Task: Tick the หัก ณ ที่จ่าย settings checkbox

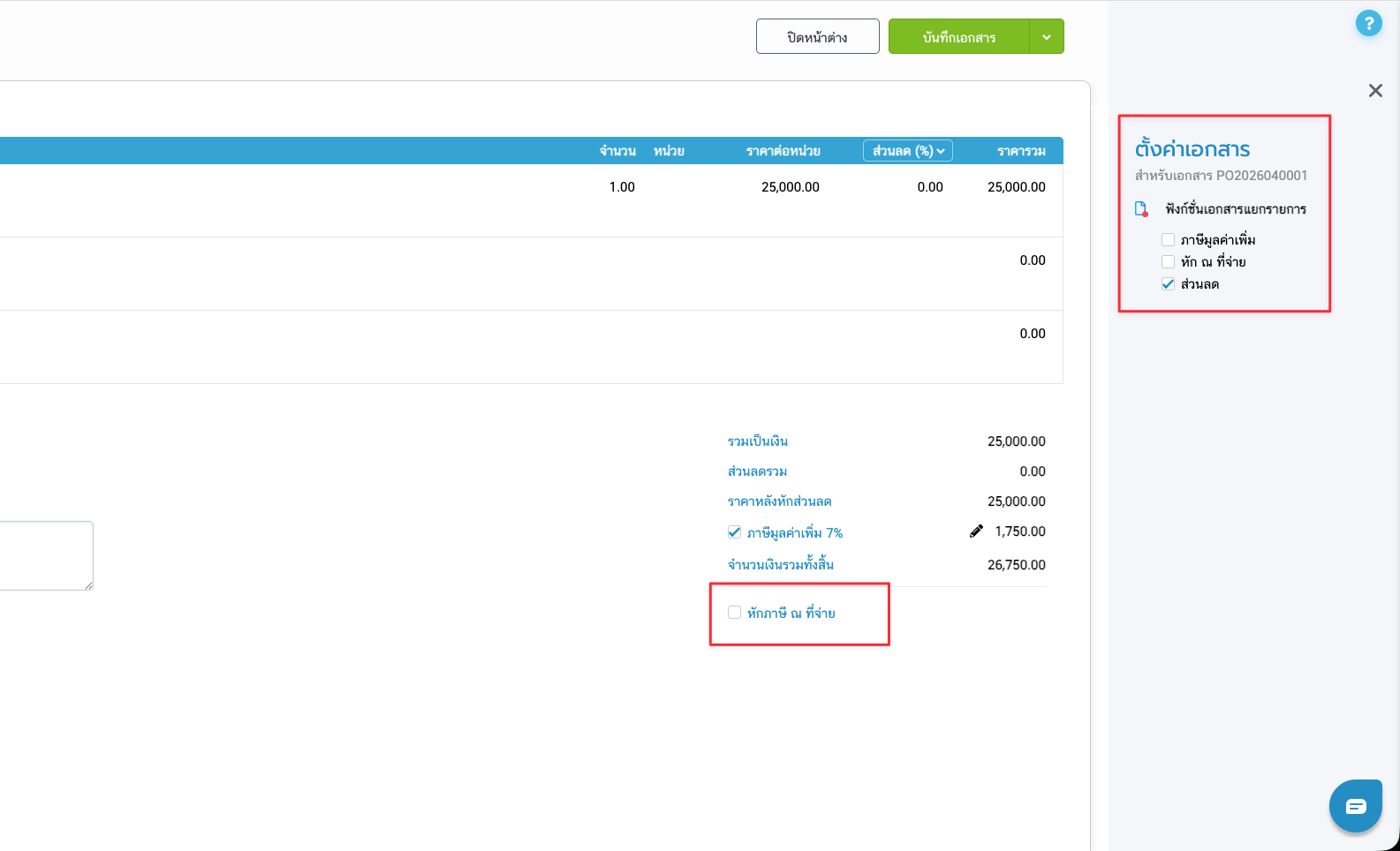Action: pos(1168,262)
